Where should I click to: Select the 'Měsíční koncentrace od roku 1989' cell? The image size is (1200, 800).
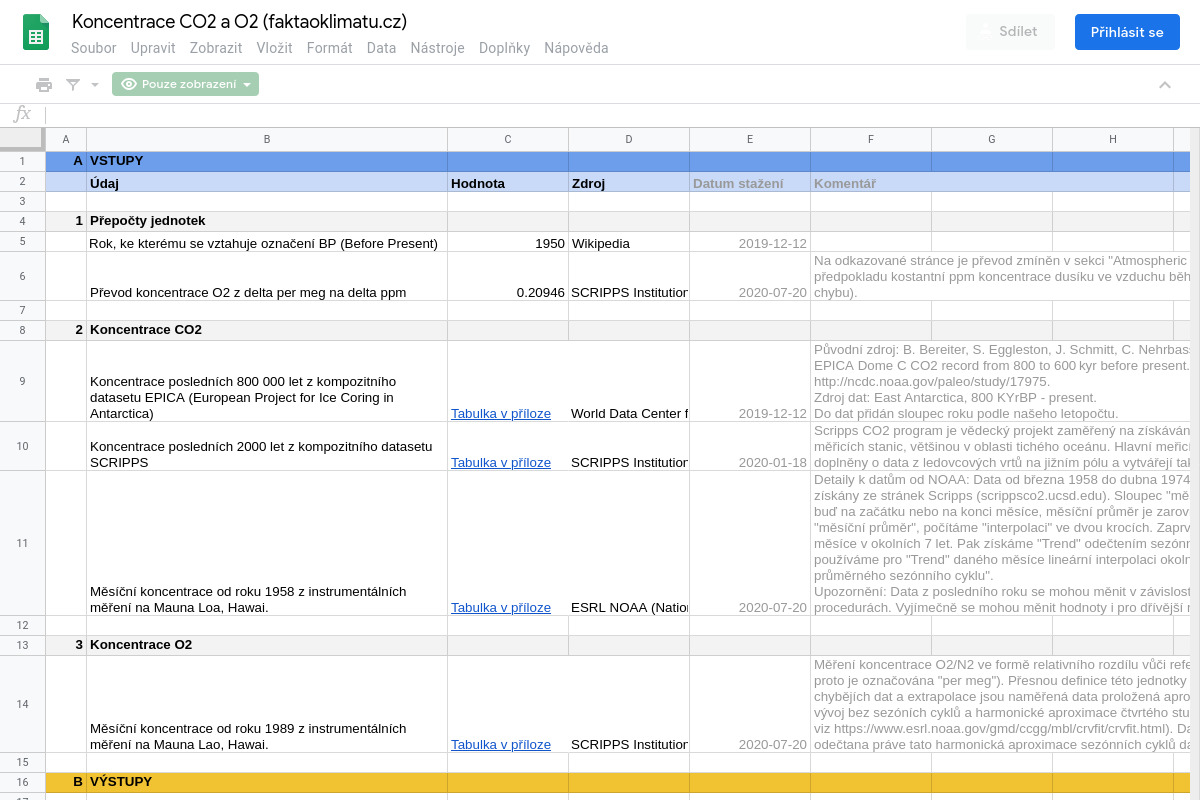point(267,704)
